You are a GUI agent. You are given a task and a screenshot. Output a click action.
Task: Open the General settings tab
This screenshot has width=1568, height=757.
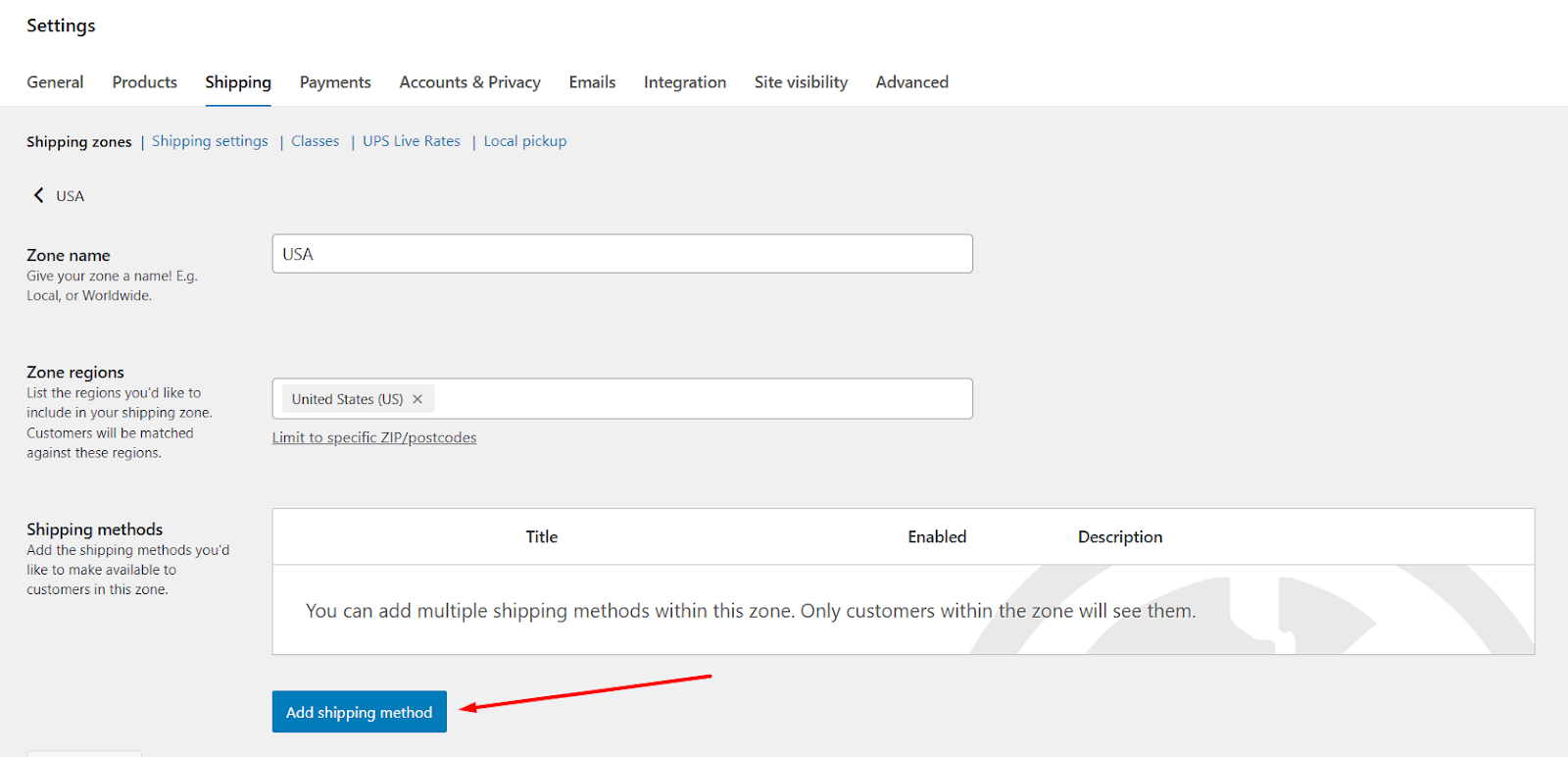pos(55,82)
